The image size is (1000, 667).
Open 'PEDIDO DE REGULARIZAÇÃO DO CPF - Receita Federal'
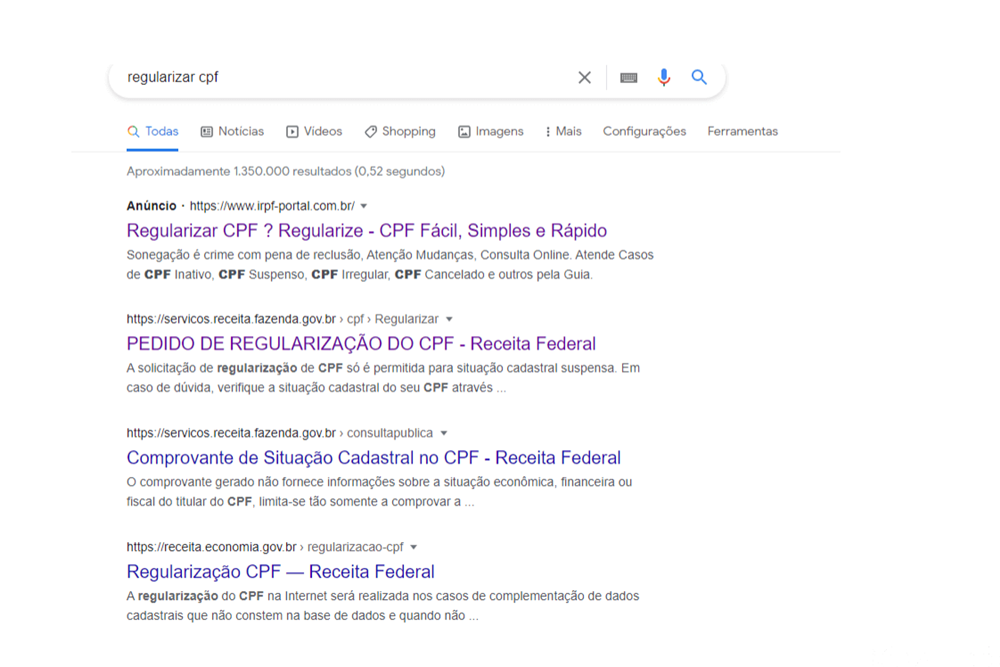coord(361,344)
